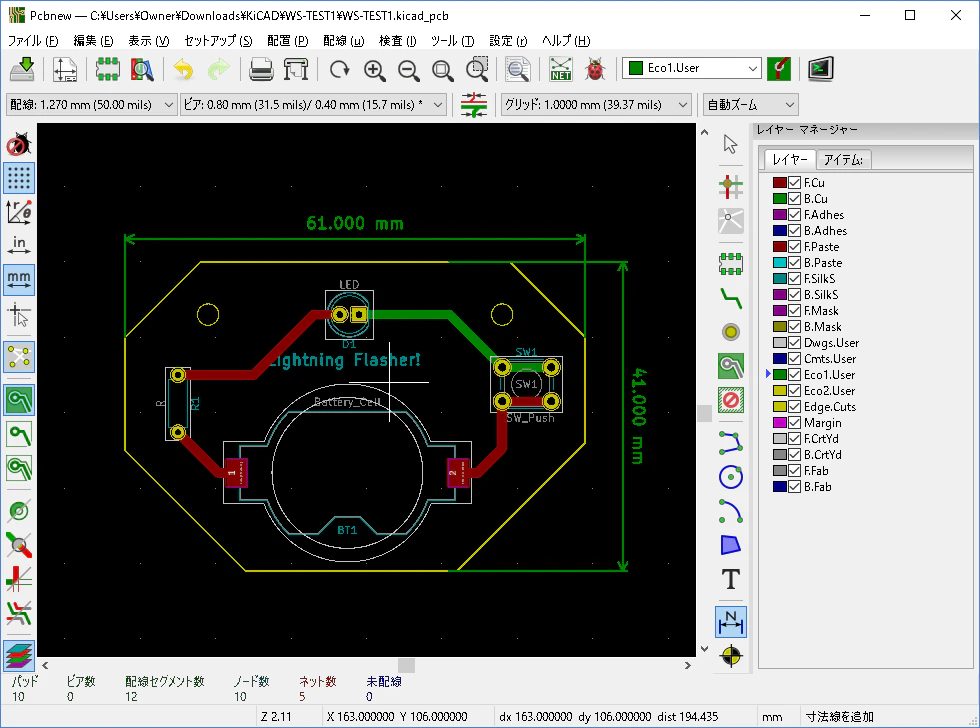
Task: Read netlist with the NET icon
Action: tap(561, 69)
